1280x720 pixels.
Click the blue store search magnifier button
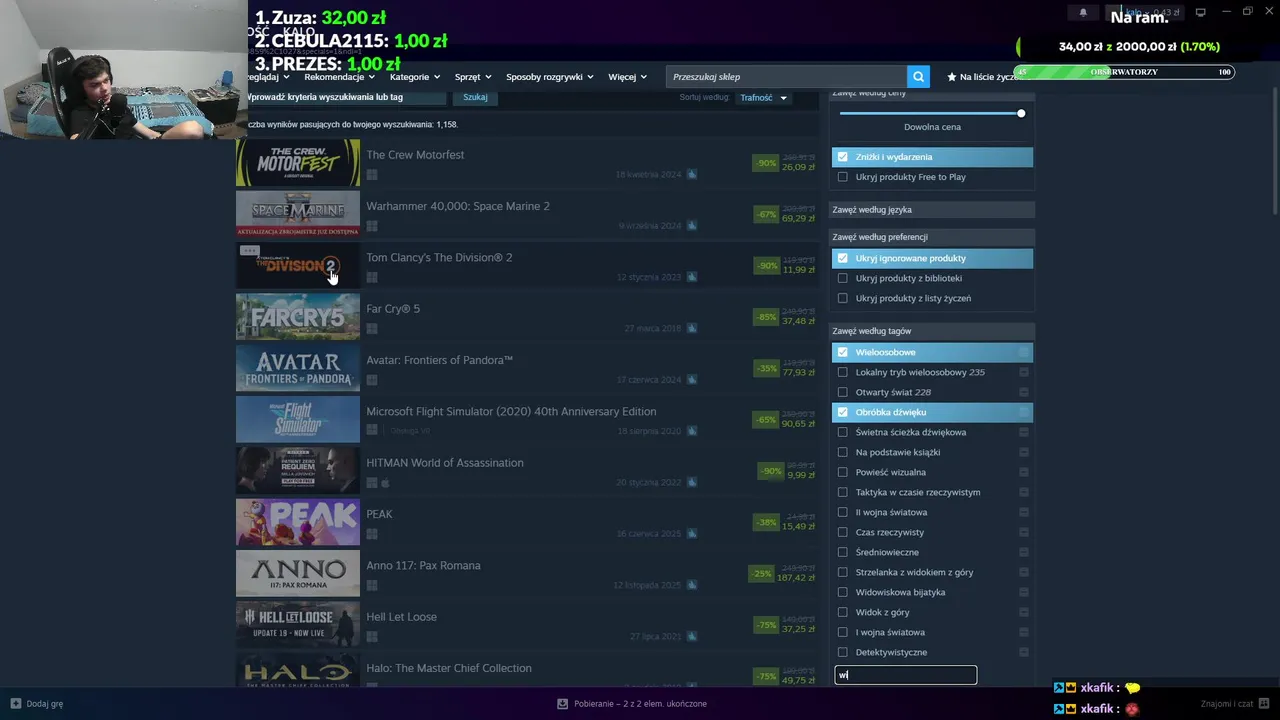pos(918,77)
